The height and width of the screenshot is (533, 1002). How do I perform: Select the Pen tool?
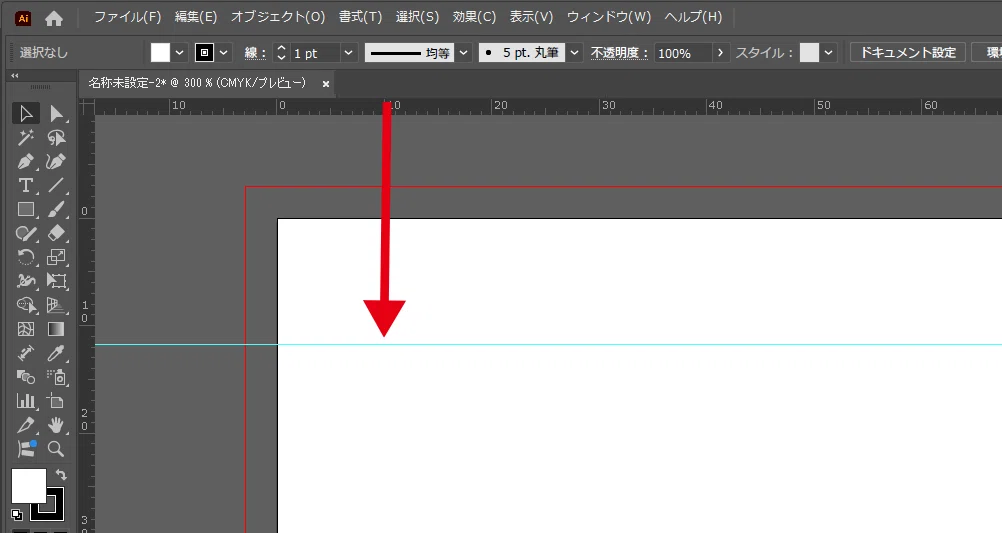(26, 162)
